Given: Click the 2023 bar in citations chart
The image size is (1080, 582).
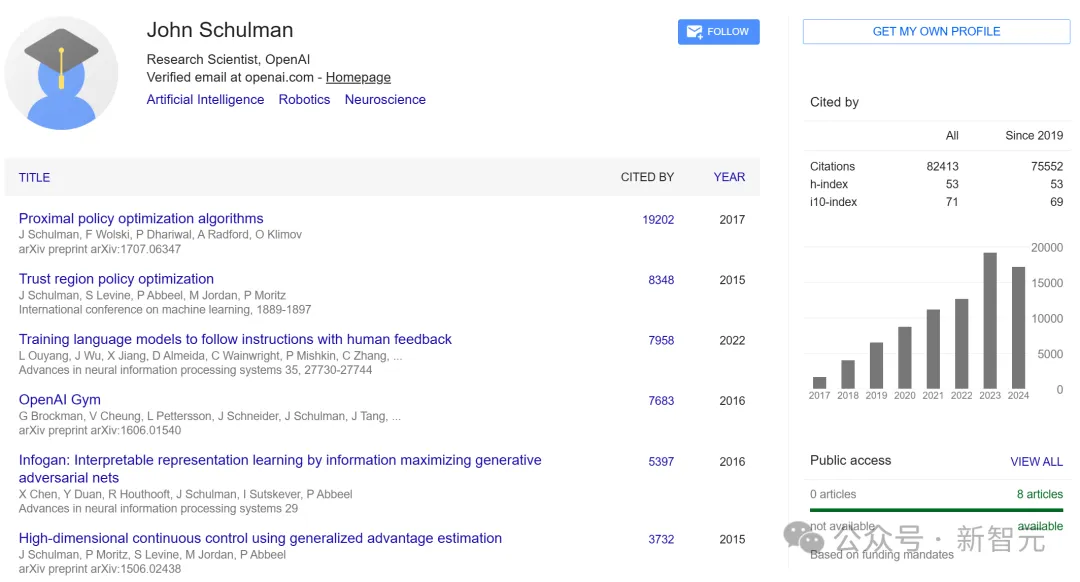Looking at the screenshot, I should click(990, 320).
